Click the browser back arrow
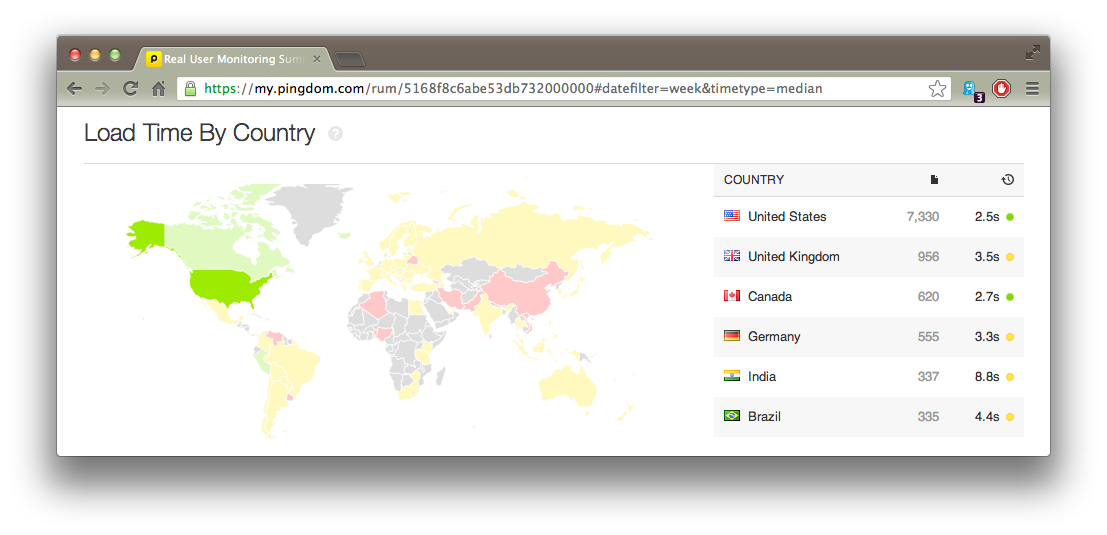This screenshot has width=1107, height=535. tap(74, 88)
